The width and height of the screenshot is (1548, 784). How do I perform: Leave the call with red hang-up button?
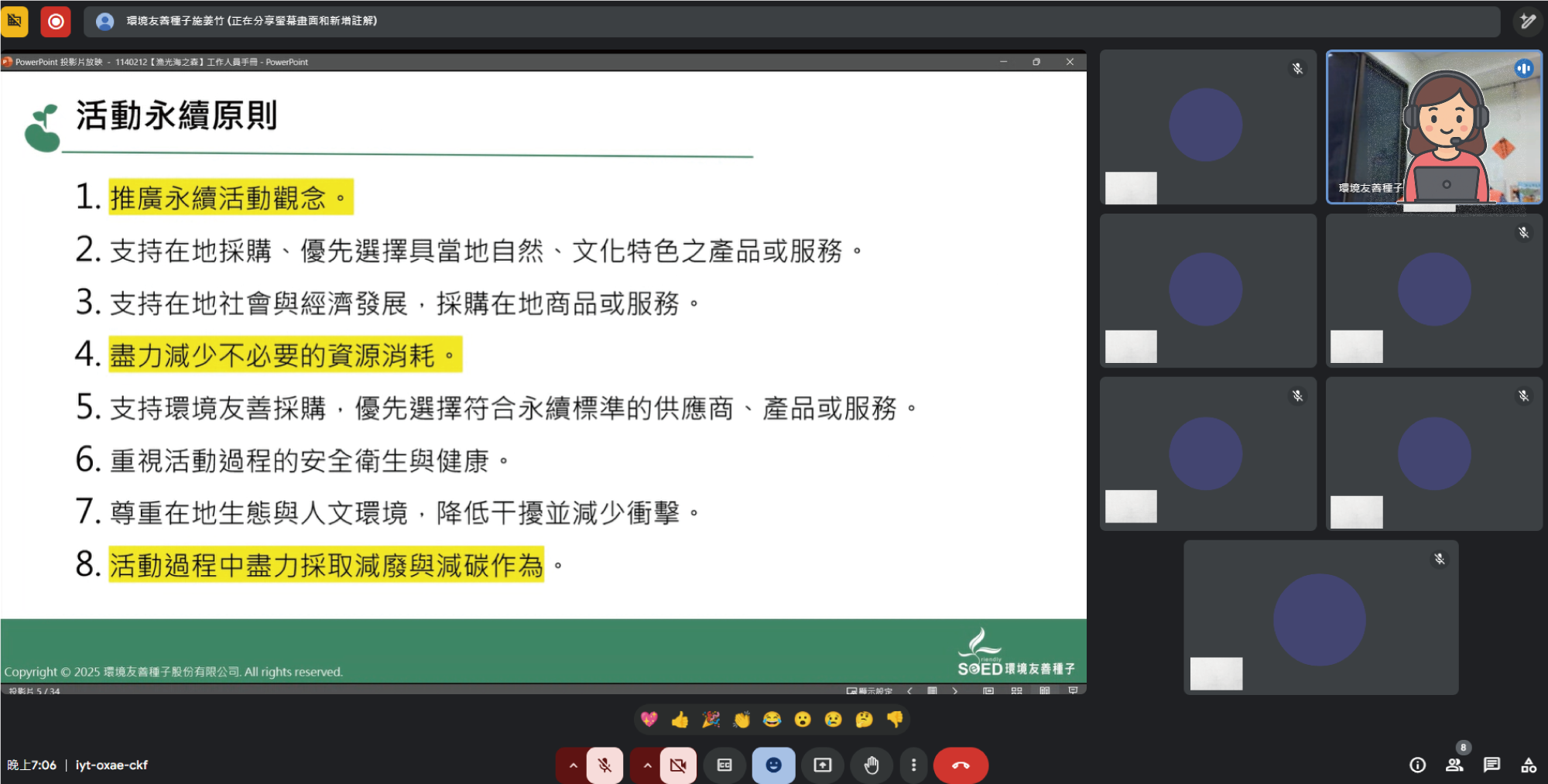(x=961, y=765)
